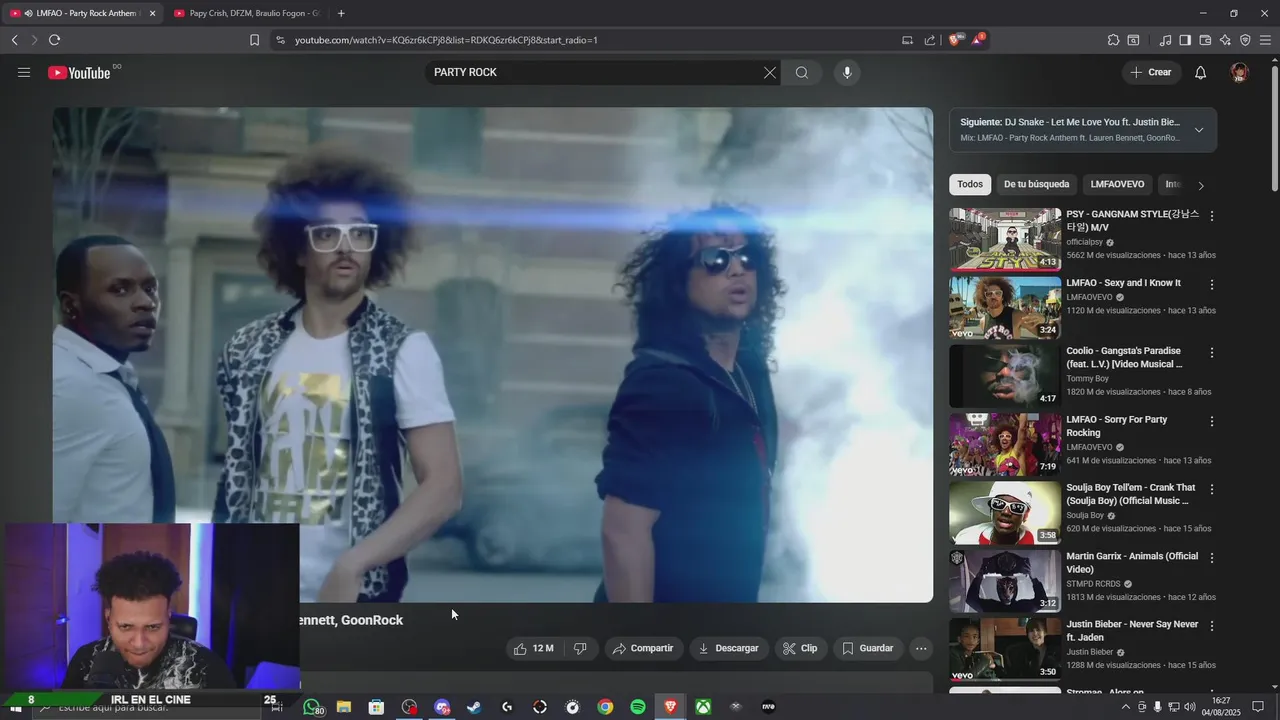This screenshot has width=1280, height=720.
Task: Dislike the Party Rock Anthem video
Action: [x=581, y=648]
